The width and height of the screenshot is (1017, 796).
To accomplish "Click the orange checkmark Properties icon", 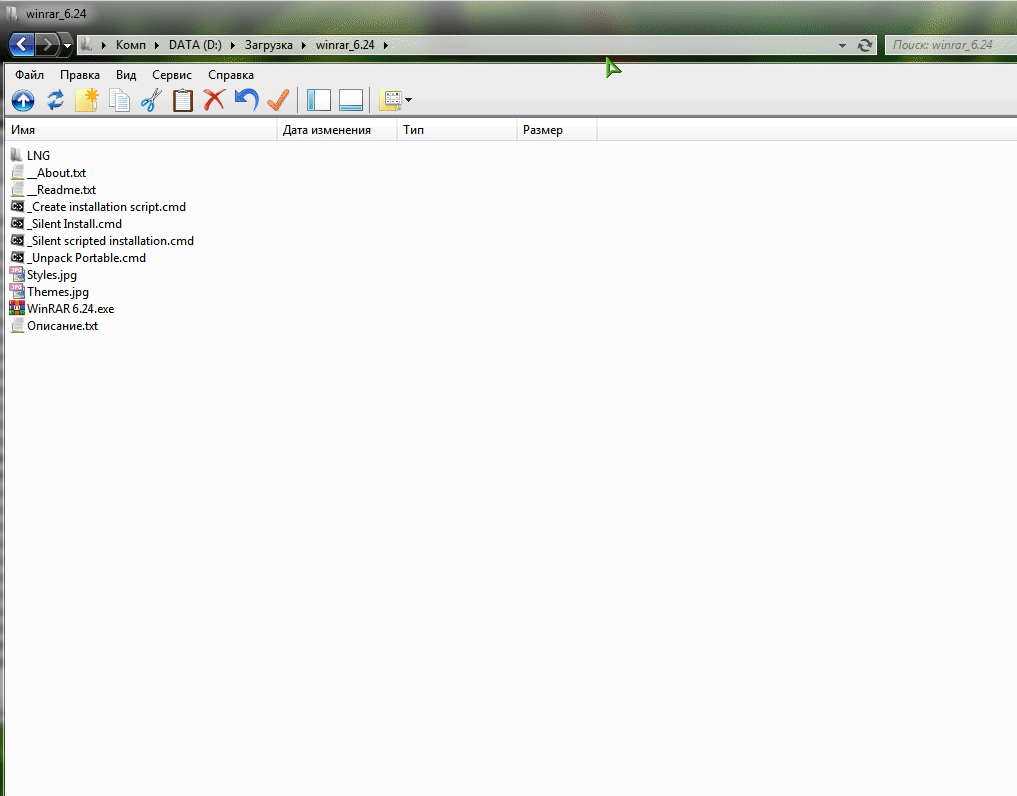I will point(278,100).
